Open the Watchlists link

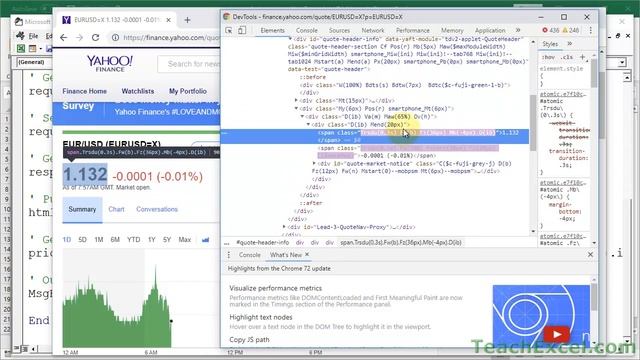point(138,91)
